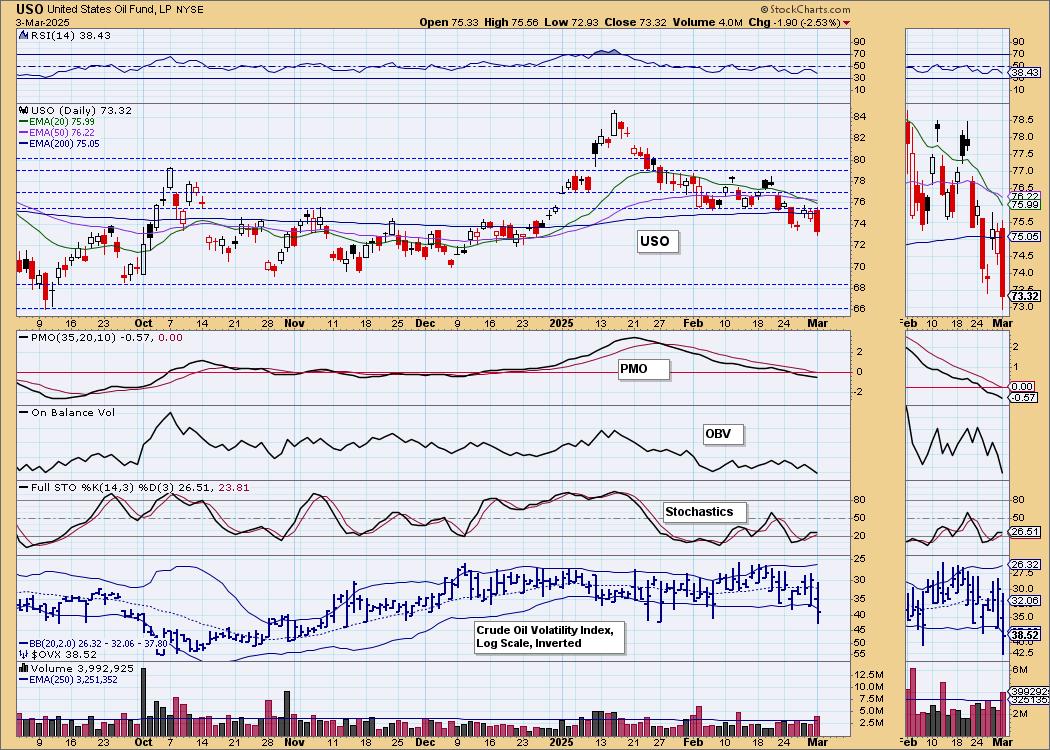This screenshot has height=750, width=1050.
Task: Click the tallest October volume bar
Action: (143, 702)
